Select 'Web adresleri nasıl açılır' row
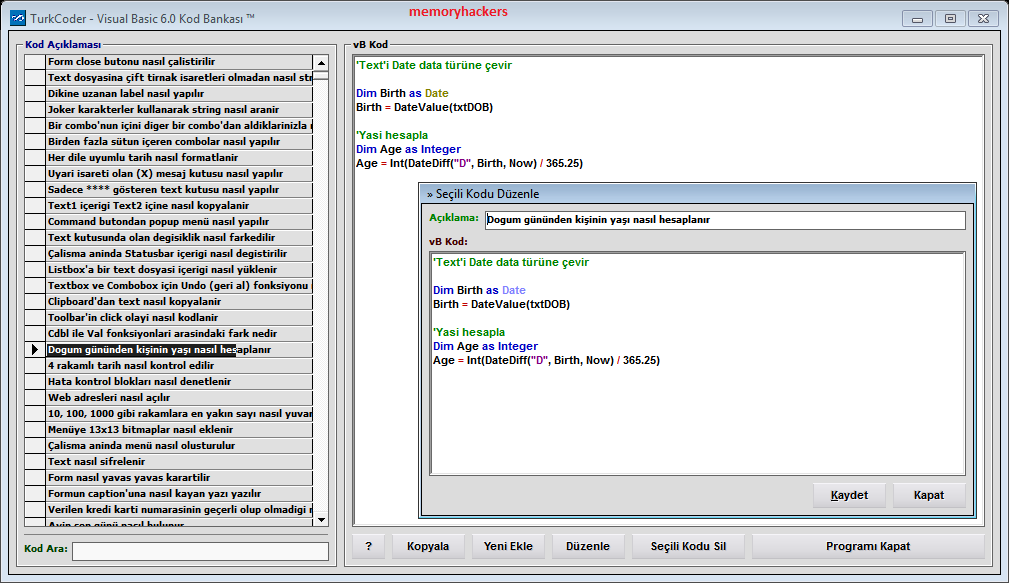The width and height of the screenshot is (1009, 583). point(179,398)
